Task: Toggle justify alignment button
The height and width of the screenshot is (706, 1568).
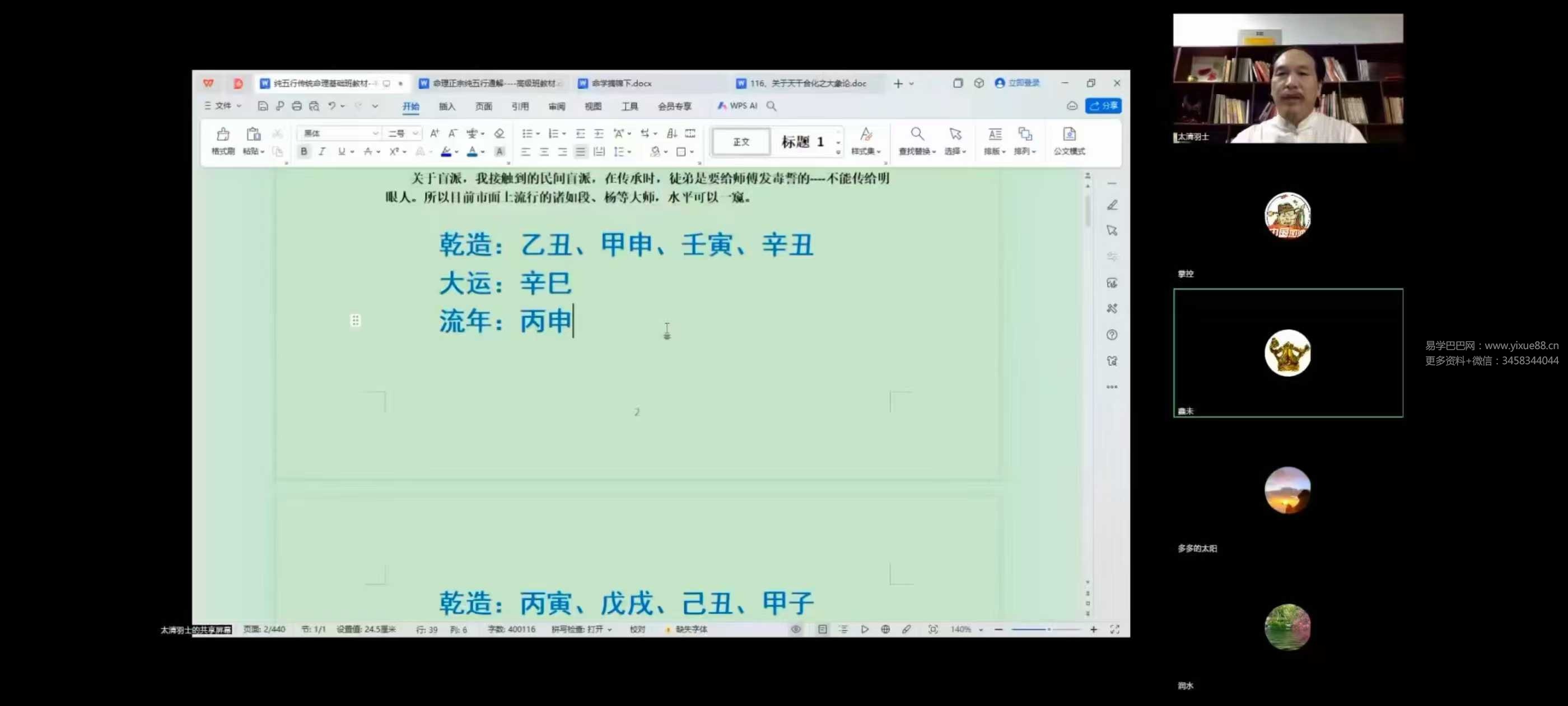Action: [x=581, y=152]
